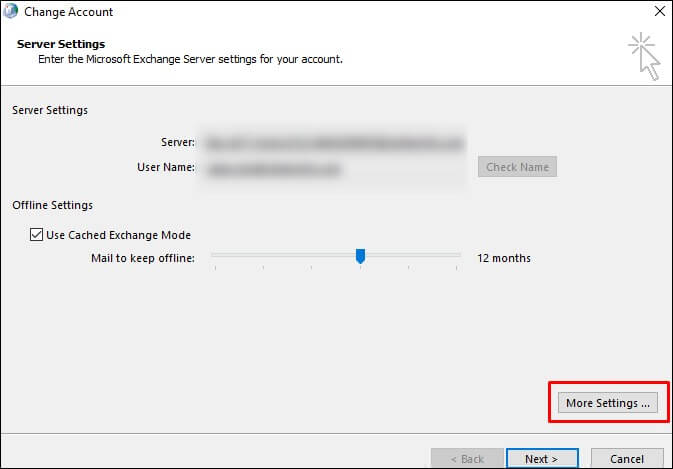Focus the Server input field
Screen dimensions: 673x469
point(335,142)
